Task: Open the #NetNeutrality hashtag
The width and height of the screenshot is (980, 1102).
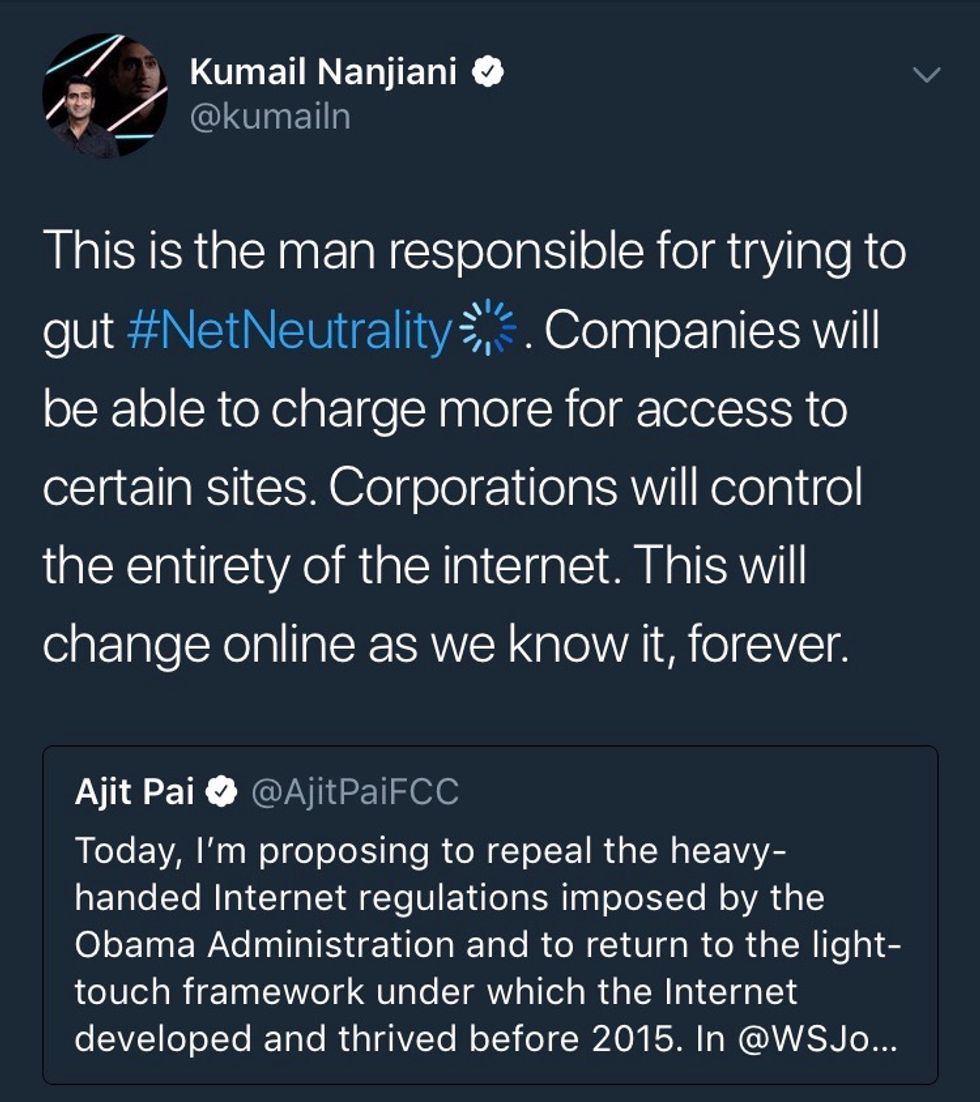Action: 290,331
